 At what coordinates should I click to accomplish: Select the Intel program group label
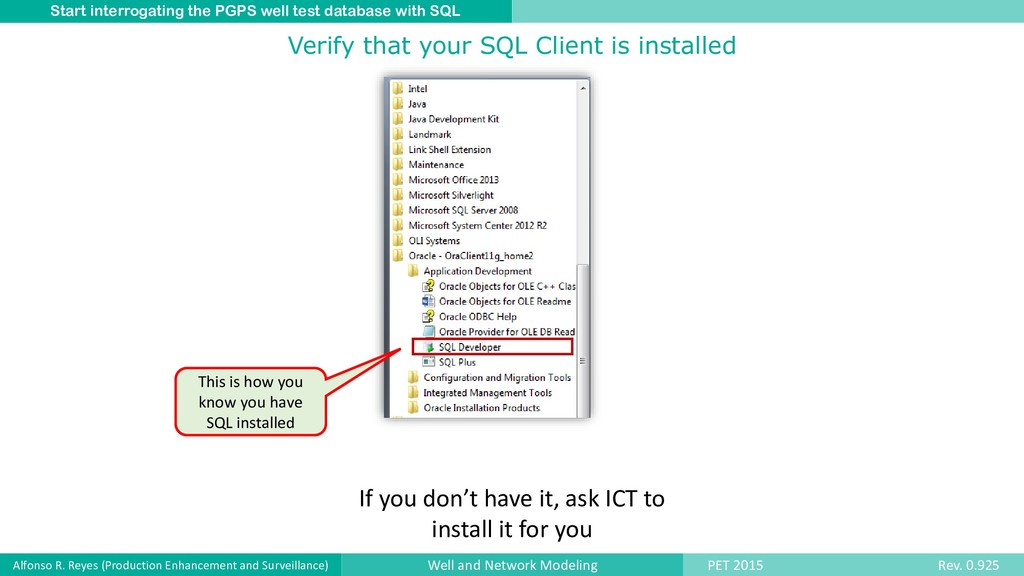[418, 88]
